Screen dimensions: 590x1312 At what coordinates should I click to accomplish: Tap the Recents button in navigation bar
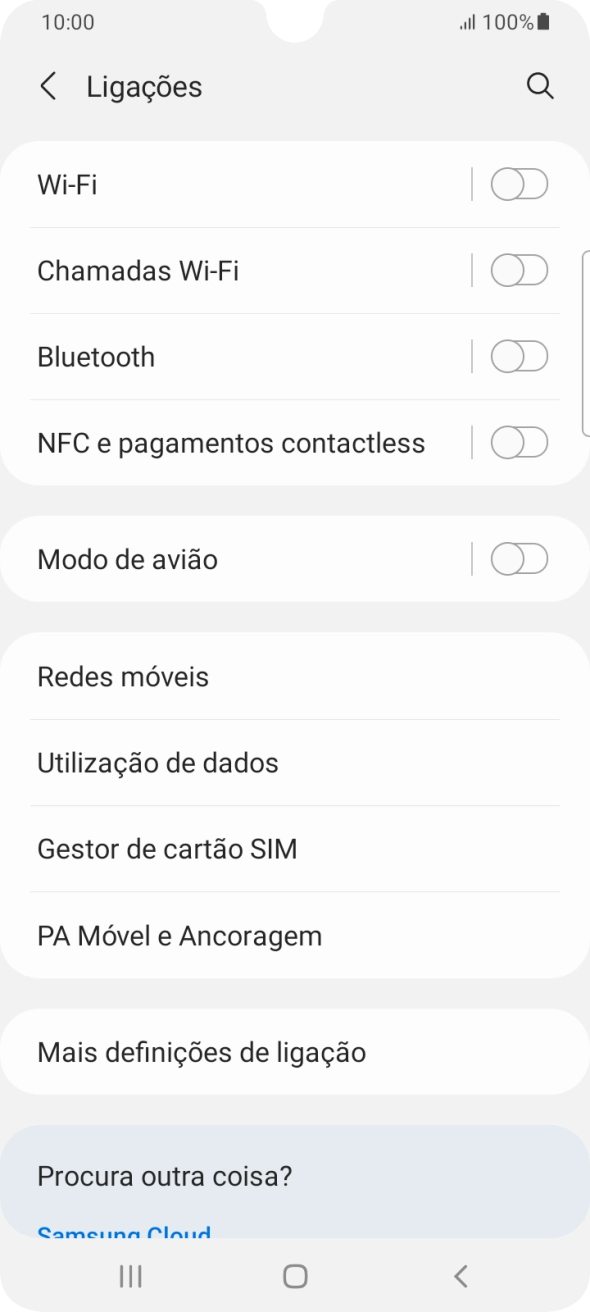[x=129, y=1275]
